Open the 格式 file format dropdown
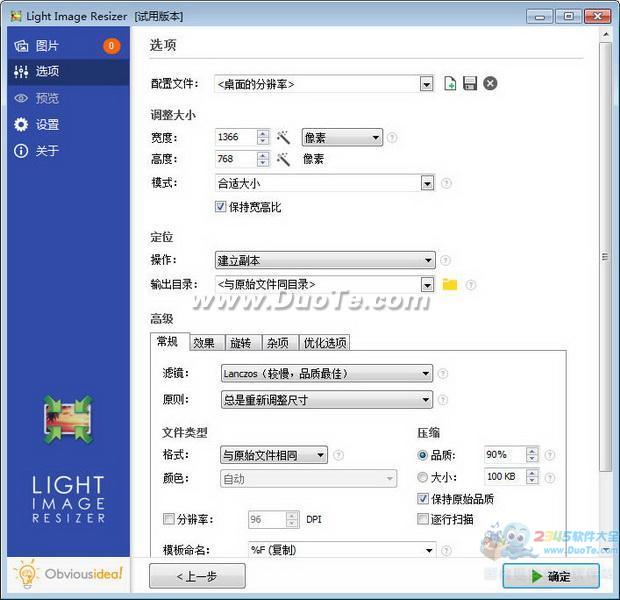The width and height of the screenshot is (620, 600). pos(320,455)
